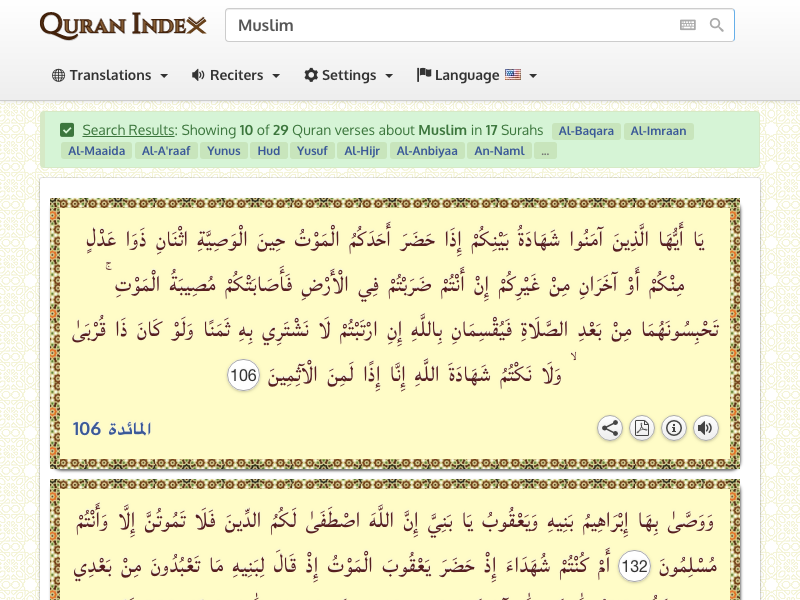Open the Language dropdown menu
Image resolution: width=800 pixels, height=600 pixels.
(x=477, y=76)
